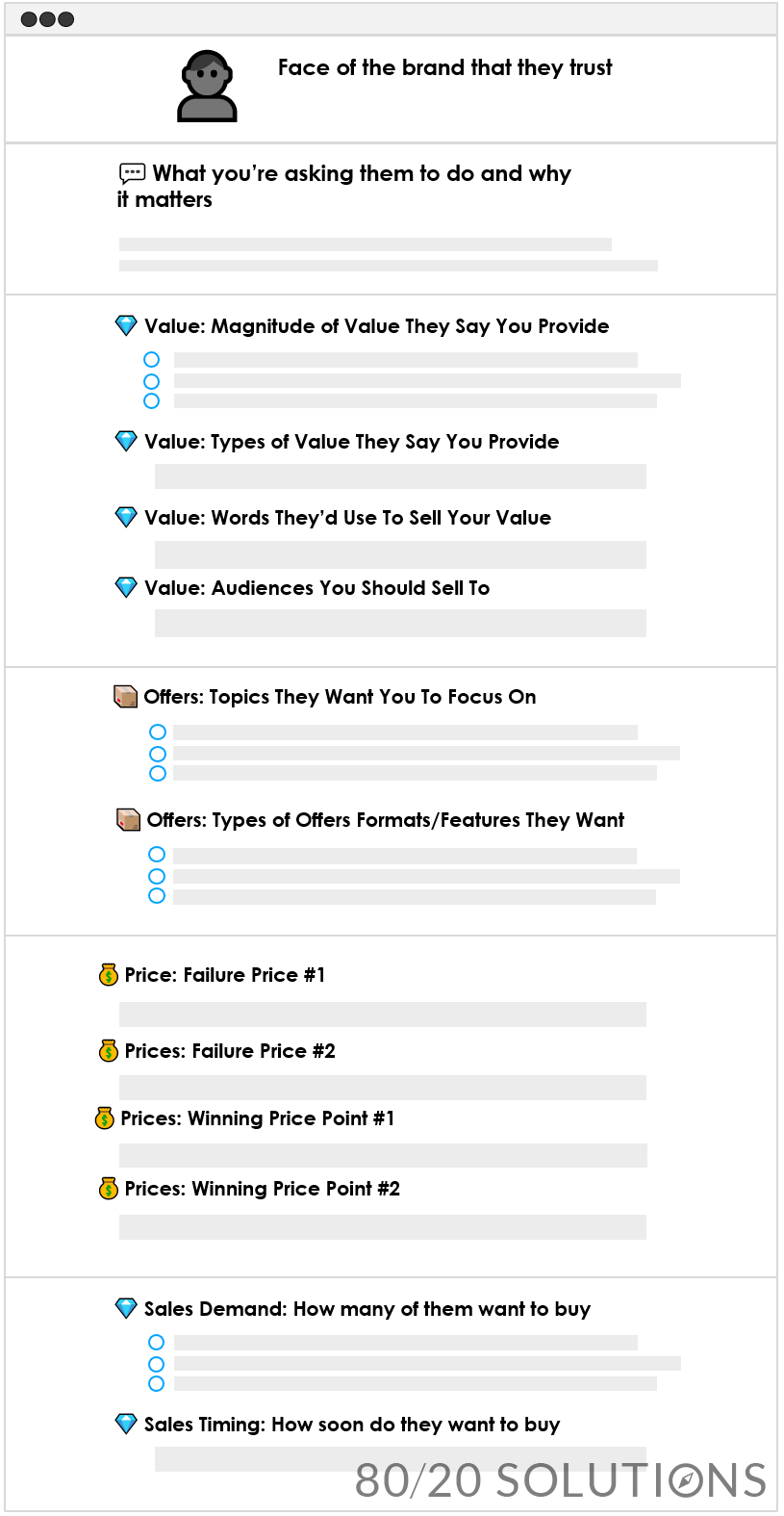This screenshot has width=784, height=1516.
Task: Click the Face of the brand heading
Action: (x=445, y=67)
